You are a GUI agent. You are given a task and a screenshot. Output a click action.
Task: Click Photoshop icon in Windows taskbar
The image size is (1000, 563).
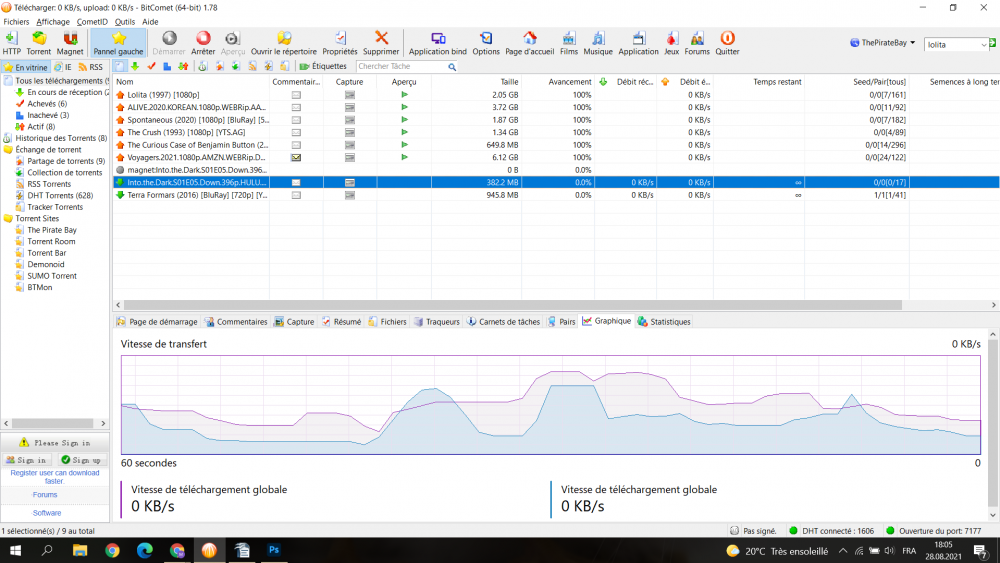(274, 550)
